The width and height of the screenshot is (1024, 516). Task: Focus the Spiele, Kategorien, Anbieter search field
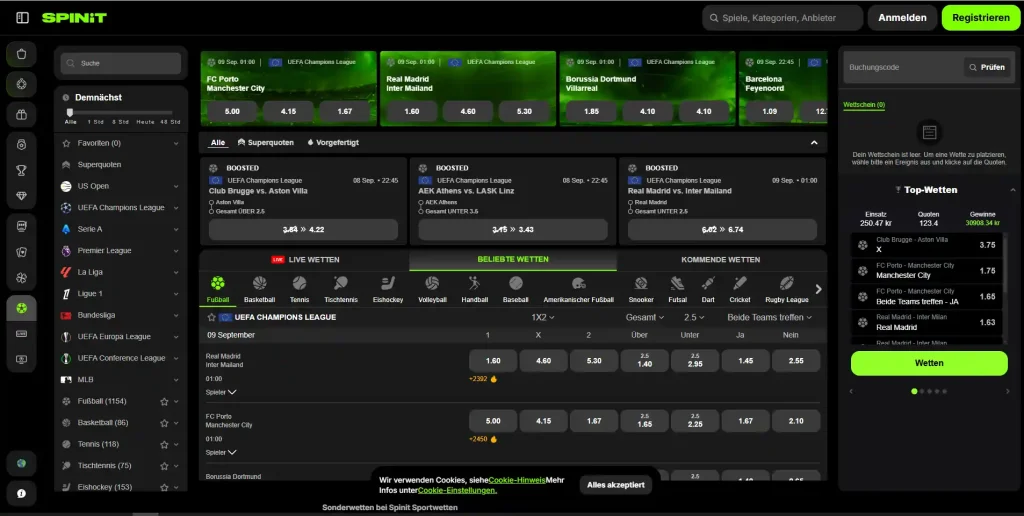(x=782, y=18)
